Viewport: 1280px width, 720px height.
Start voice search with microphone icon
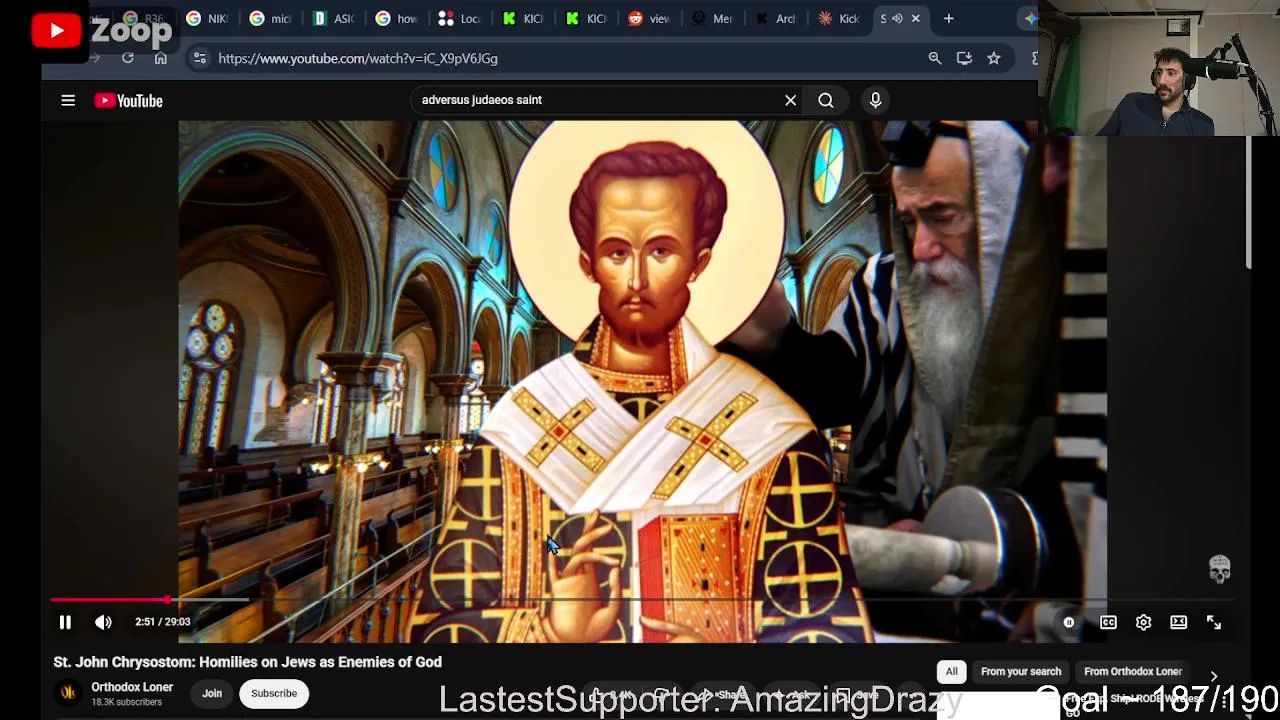coord(875,100)
